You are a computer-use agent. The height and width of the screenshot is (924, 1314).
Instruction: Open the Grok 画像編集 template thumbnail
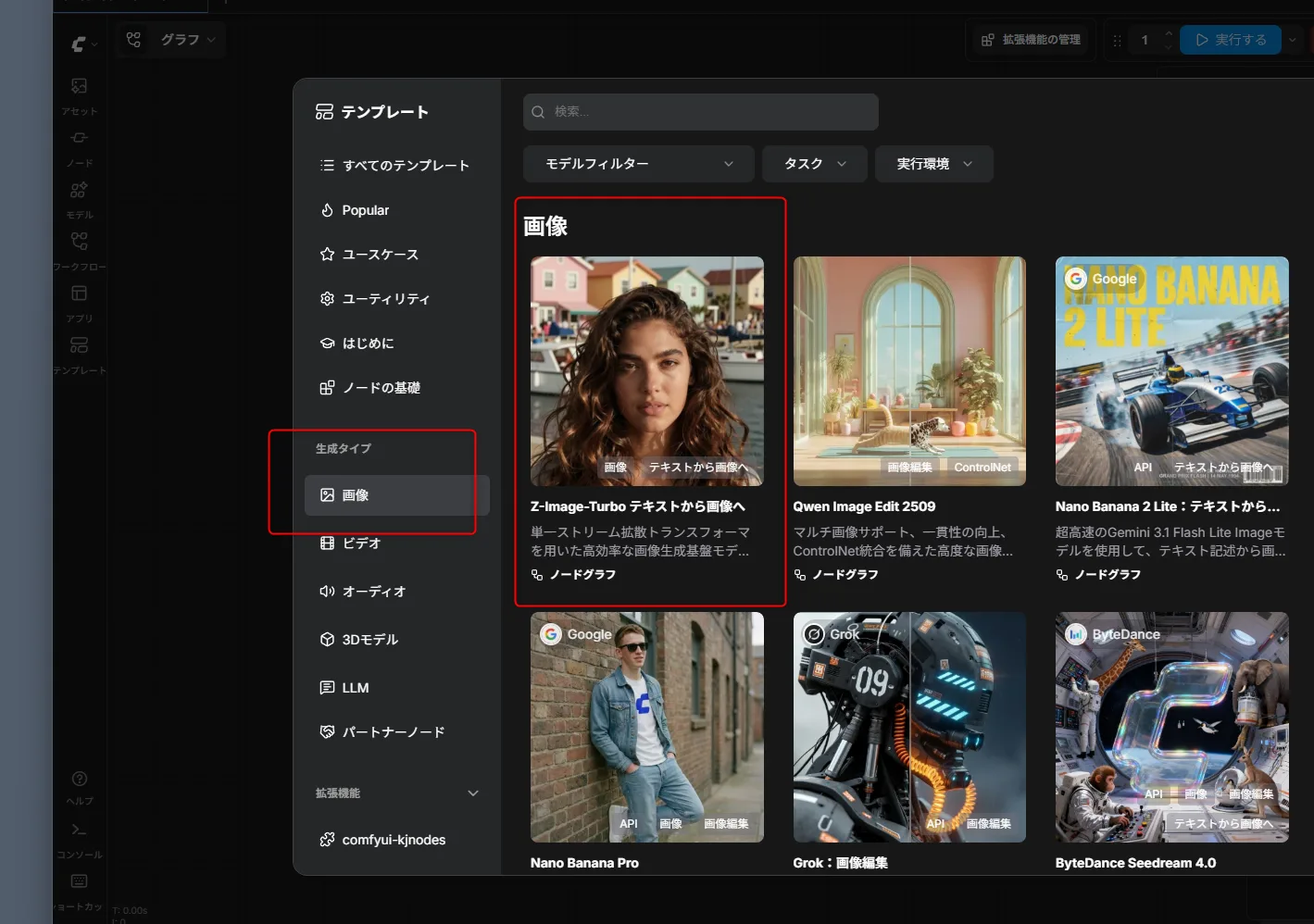point(909,727)
